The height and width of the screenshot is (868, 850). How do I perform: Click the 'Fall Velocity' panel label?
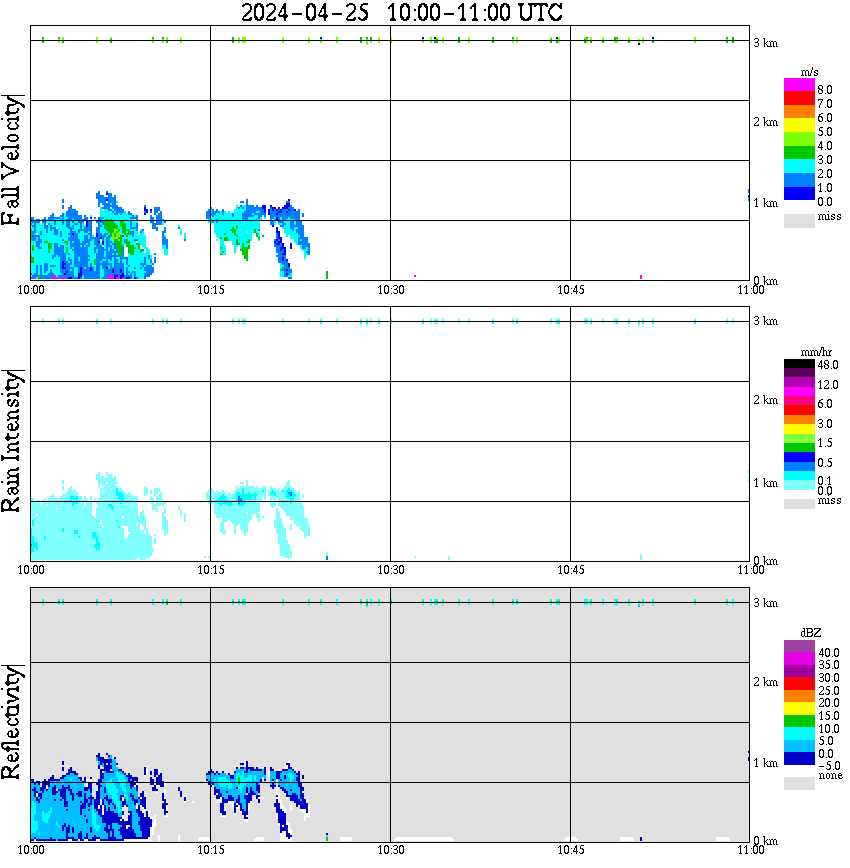(12, 160)
